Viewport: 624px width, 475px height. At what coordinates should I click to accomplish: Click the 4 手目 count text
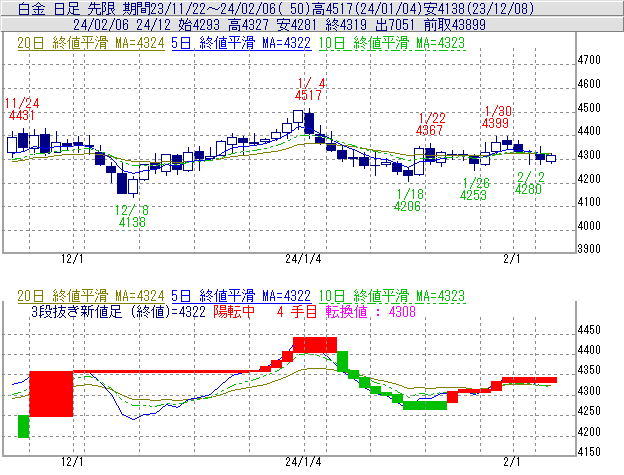click(296, 311)
